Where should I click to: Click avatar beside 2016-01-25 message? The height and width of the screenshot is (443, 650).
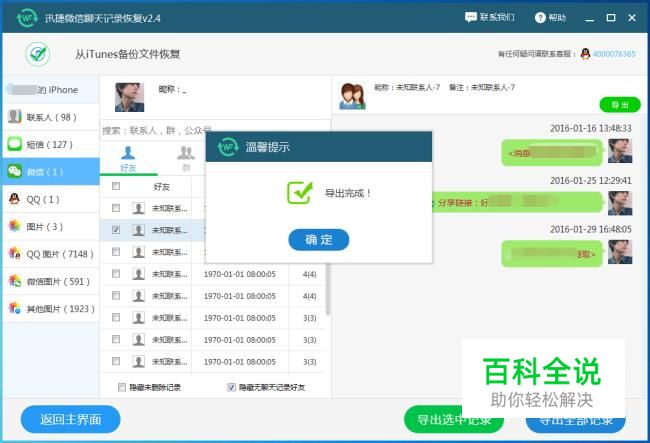tap(620, 203)
